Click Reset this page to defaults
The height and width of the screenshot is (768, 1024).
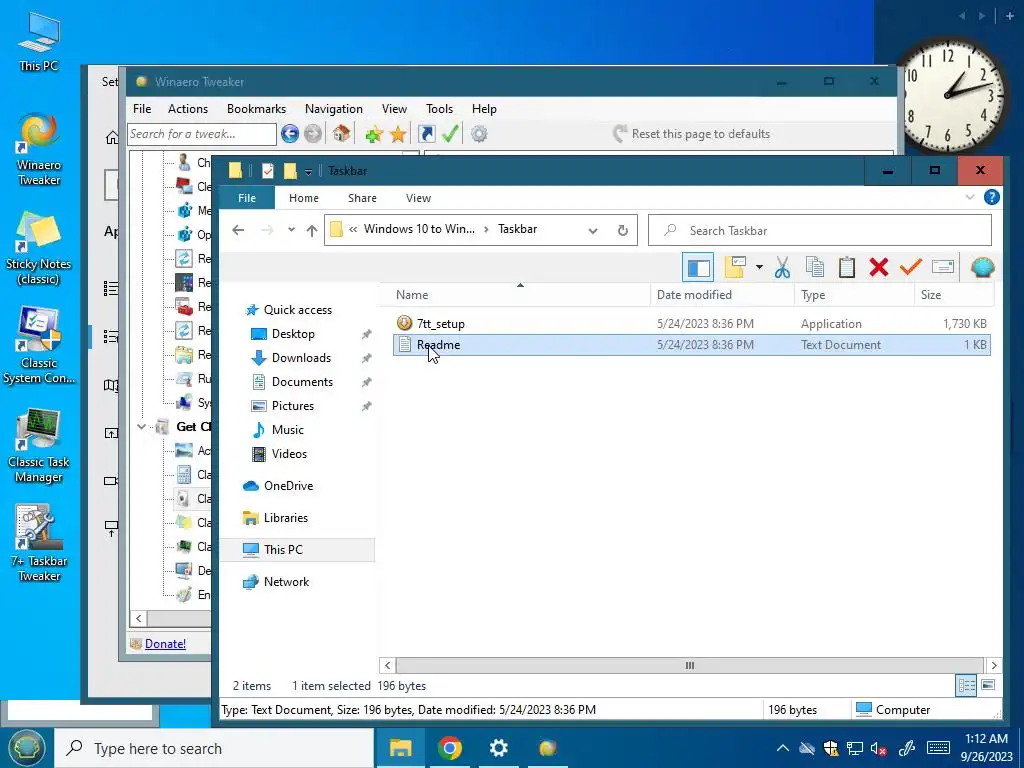coord(692,134)
